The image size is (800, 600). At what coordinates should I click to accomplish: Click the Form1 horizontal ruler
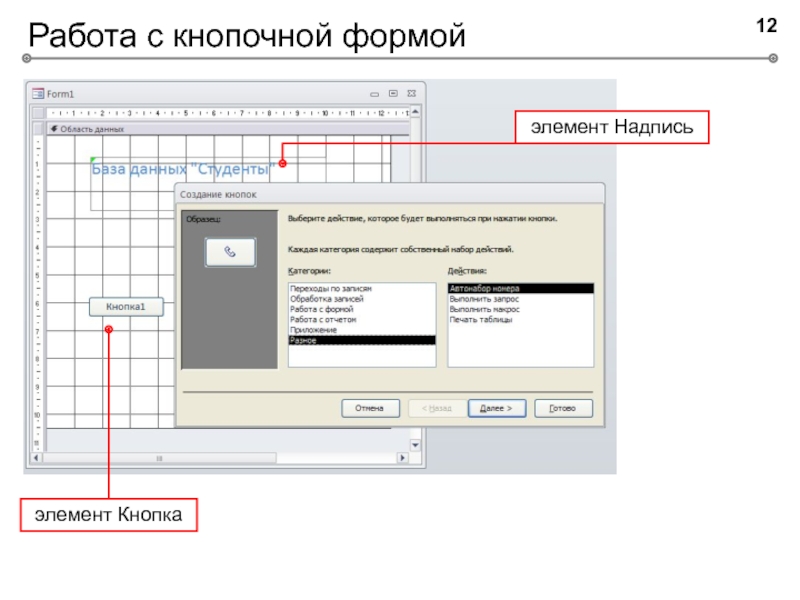coord(228,113)
